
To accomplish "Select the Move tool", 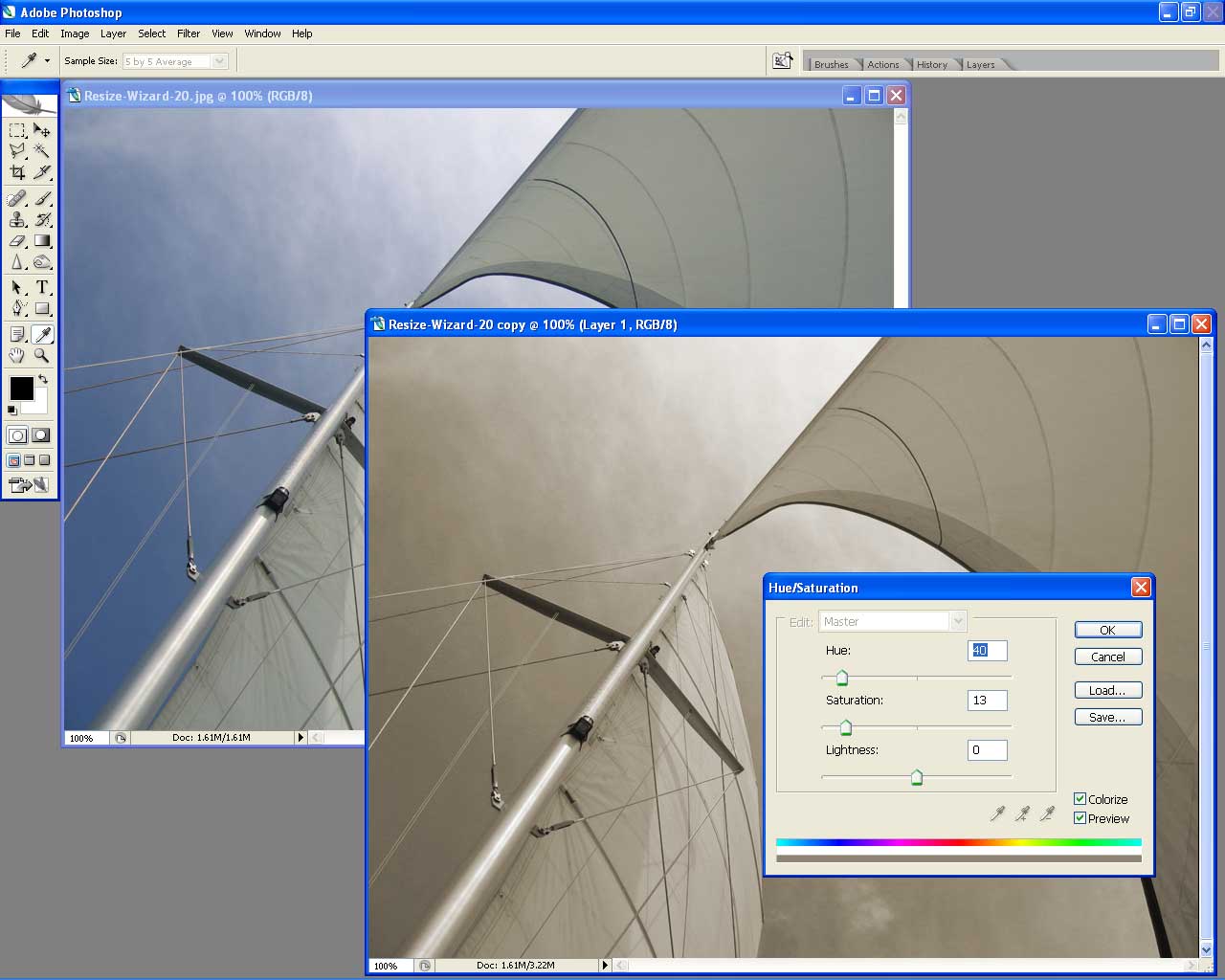I will click(42, 130).
